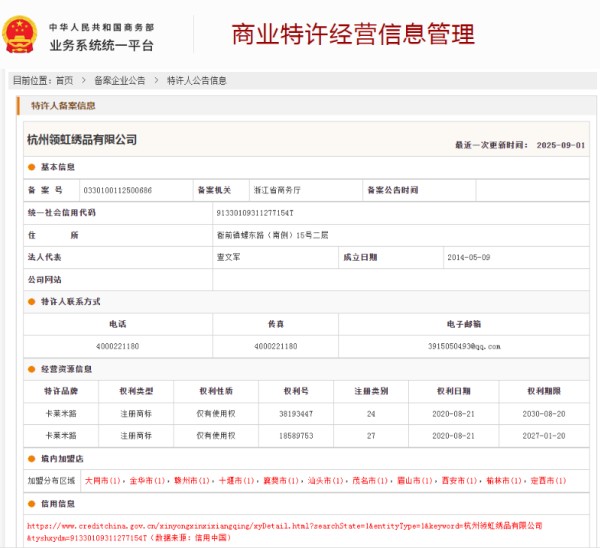Viewport: 600px width, 548px height.
Task: Click the 境内加盟店 orange bullet icon
Action: pos(32,459)
